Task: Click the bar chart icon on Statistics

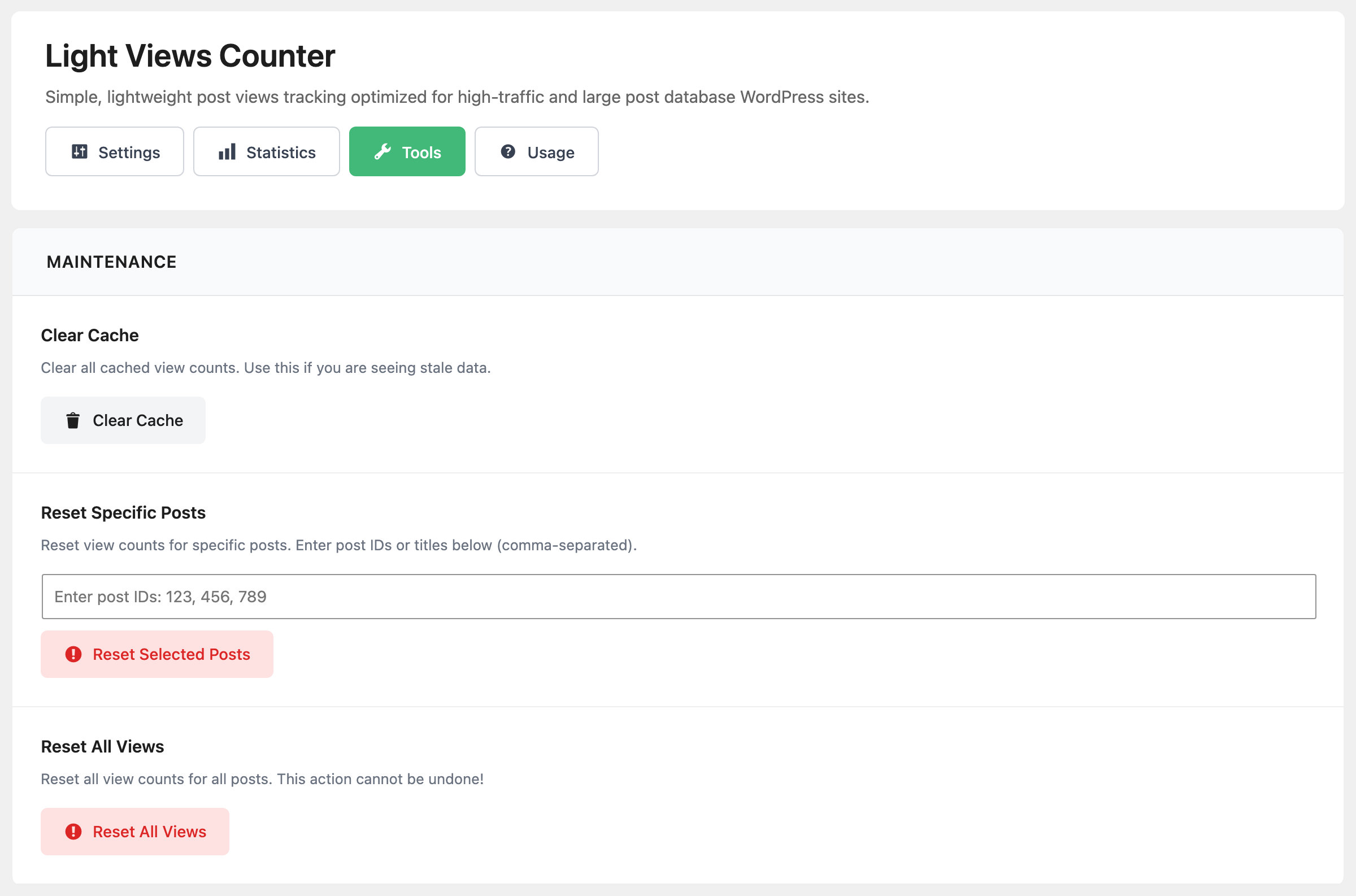Action: [227, 151]
